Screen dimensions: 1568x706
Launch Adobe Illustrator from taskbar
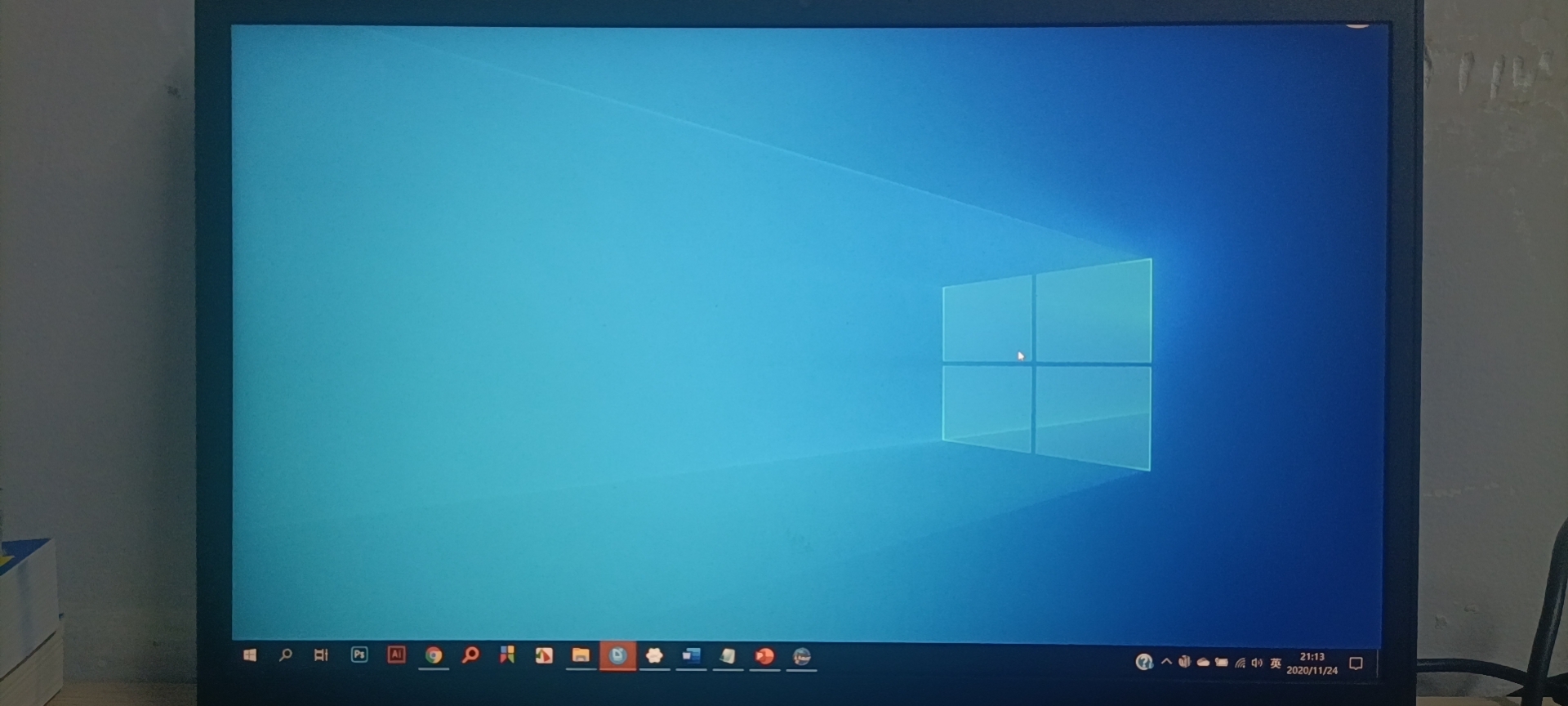[x=396, y=655]
